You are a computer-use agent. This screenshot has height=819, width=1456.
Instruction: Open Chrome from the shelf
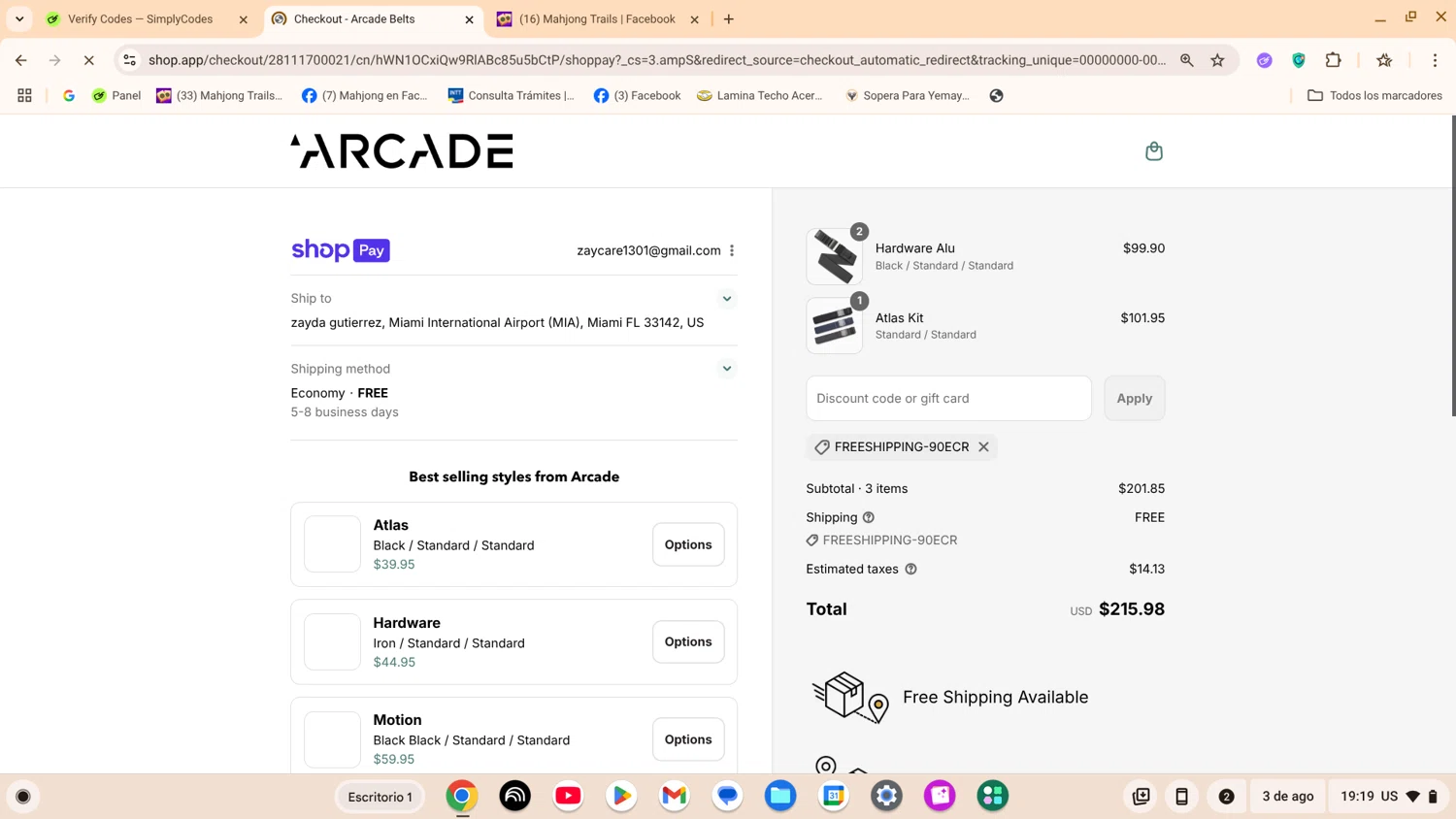pyautogui.click(x=462, y=797)
